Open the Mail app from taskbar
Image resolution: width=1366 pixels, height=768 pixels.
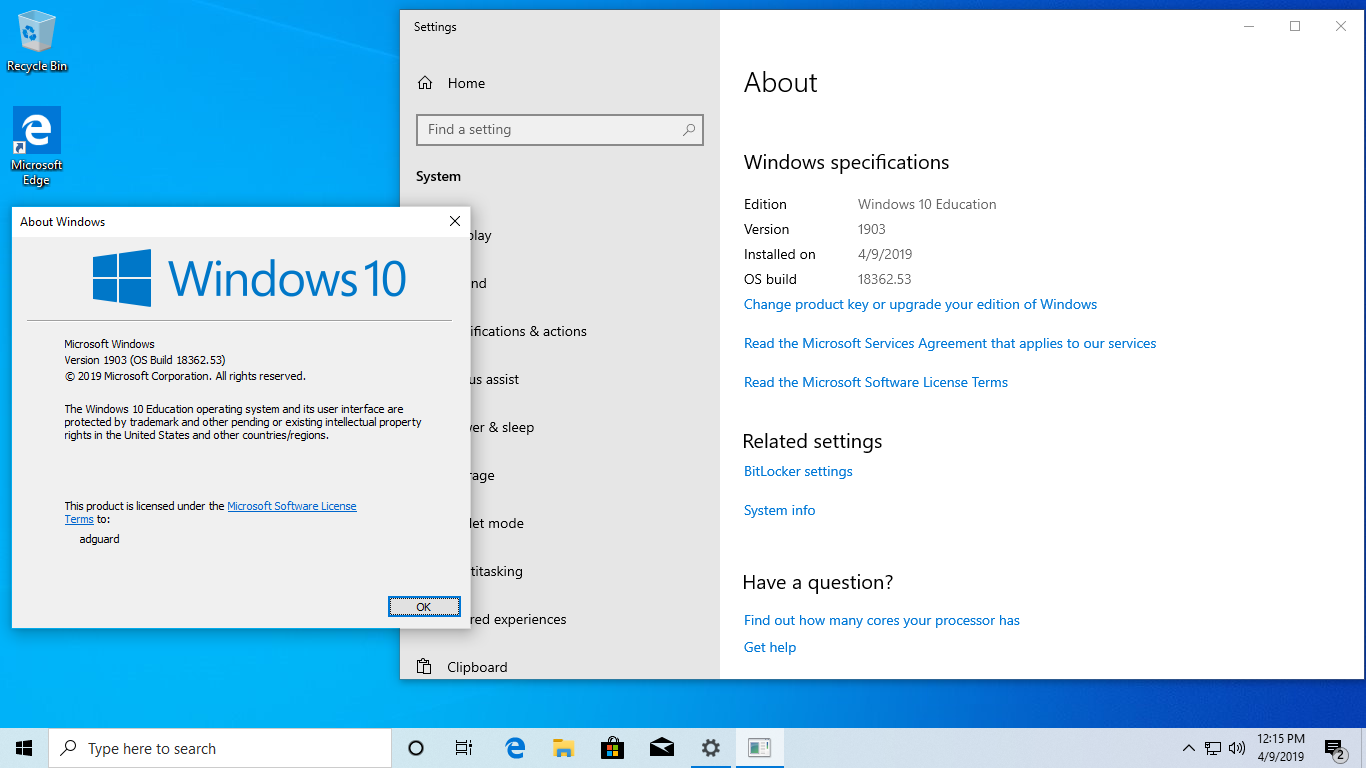pyautogui.click(x=661, y=748)
